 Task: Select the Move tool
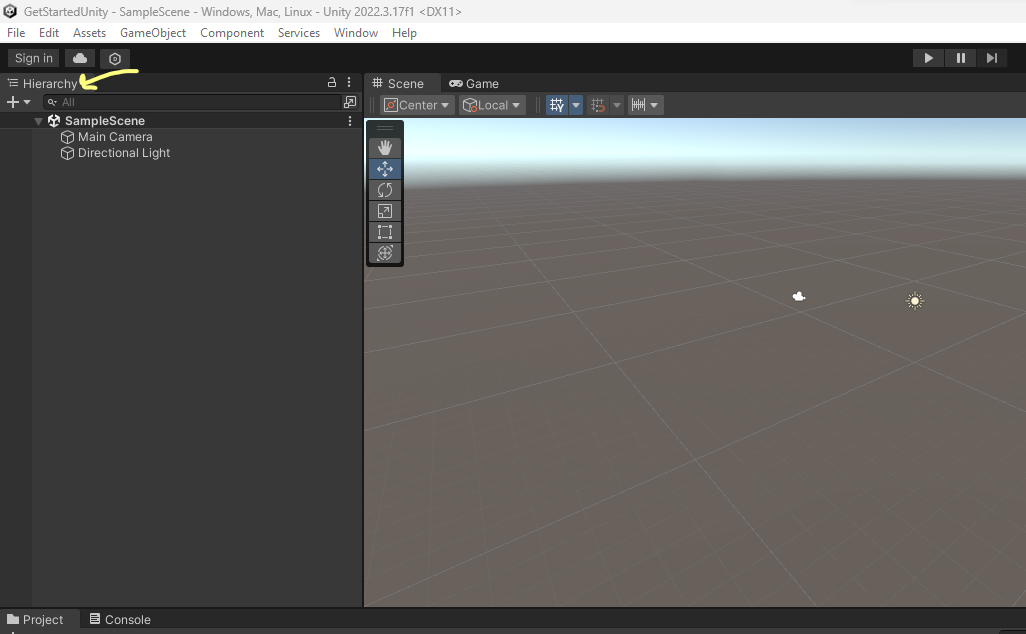(385, 169)
